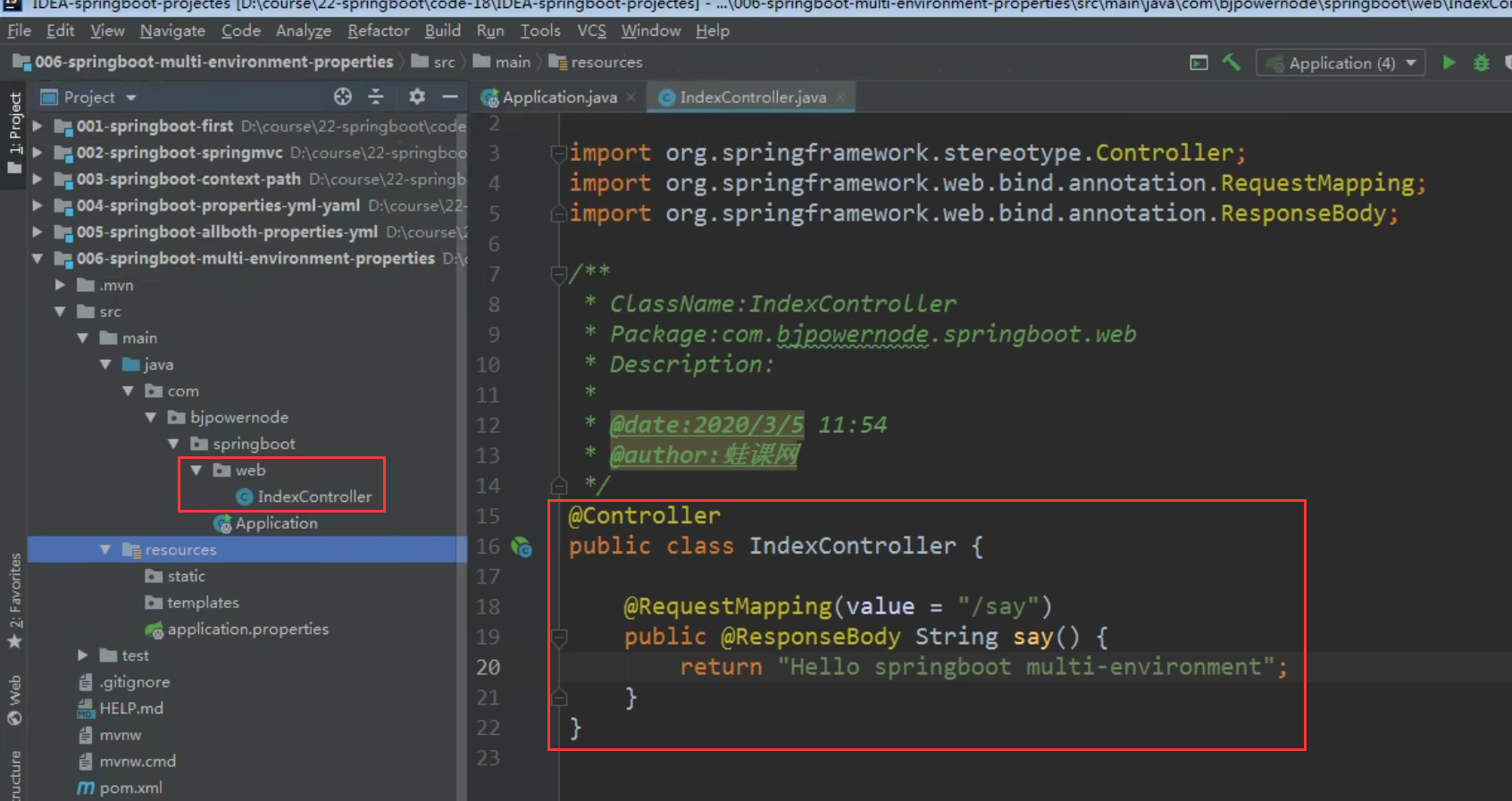The image size is (1512, 801).
Task: Open the 2: Favorites side tool tab
Action: pyautogui.click(x=14, y=600)
